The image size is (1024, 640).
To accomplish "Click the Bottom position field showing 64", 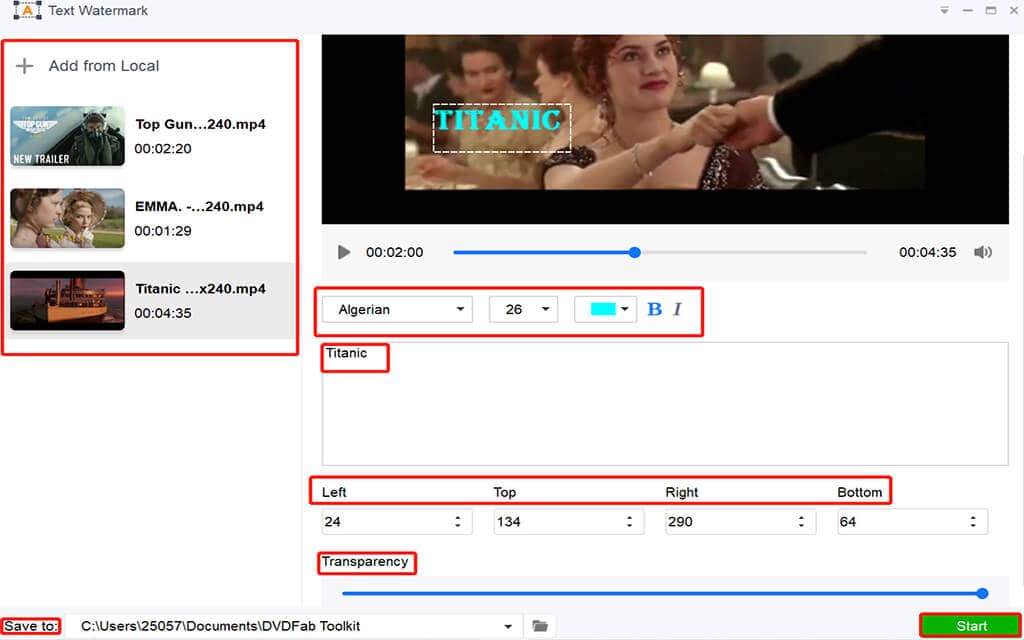I will [x=912, y=522].
